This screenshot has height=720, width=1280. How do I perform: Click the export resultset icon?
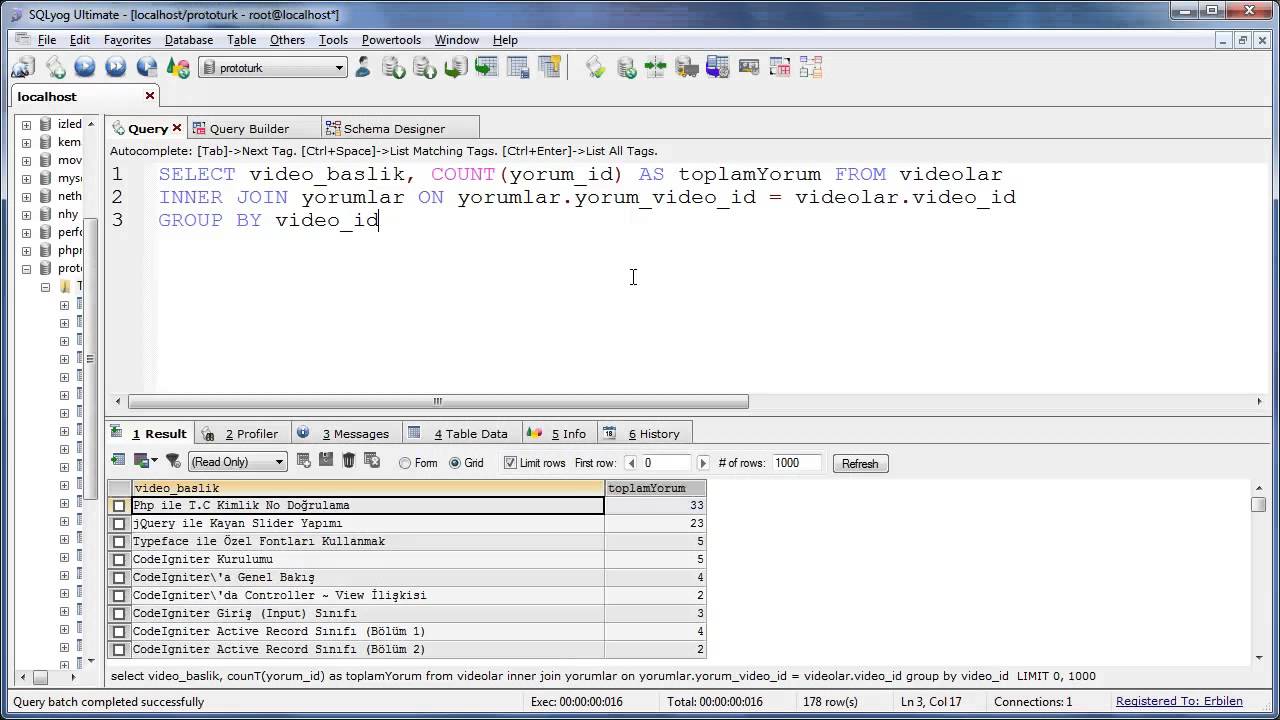tap(118, 460)
